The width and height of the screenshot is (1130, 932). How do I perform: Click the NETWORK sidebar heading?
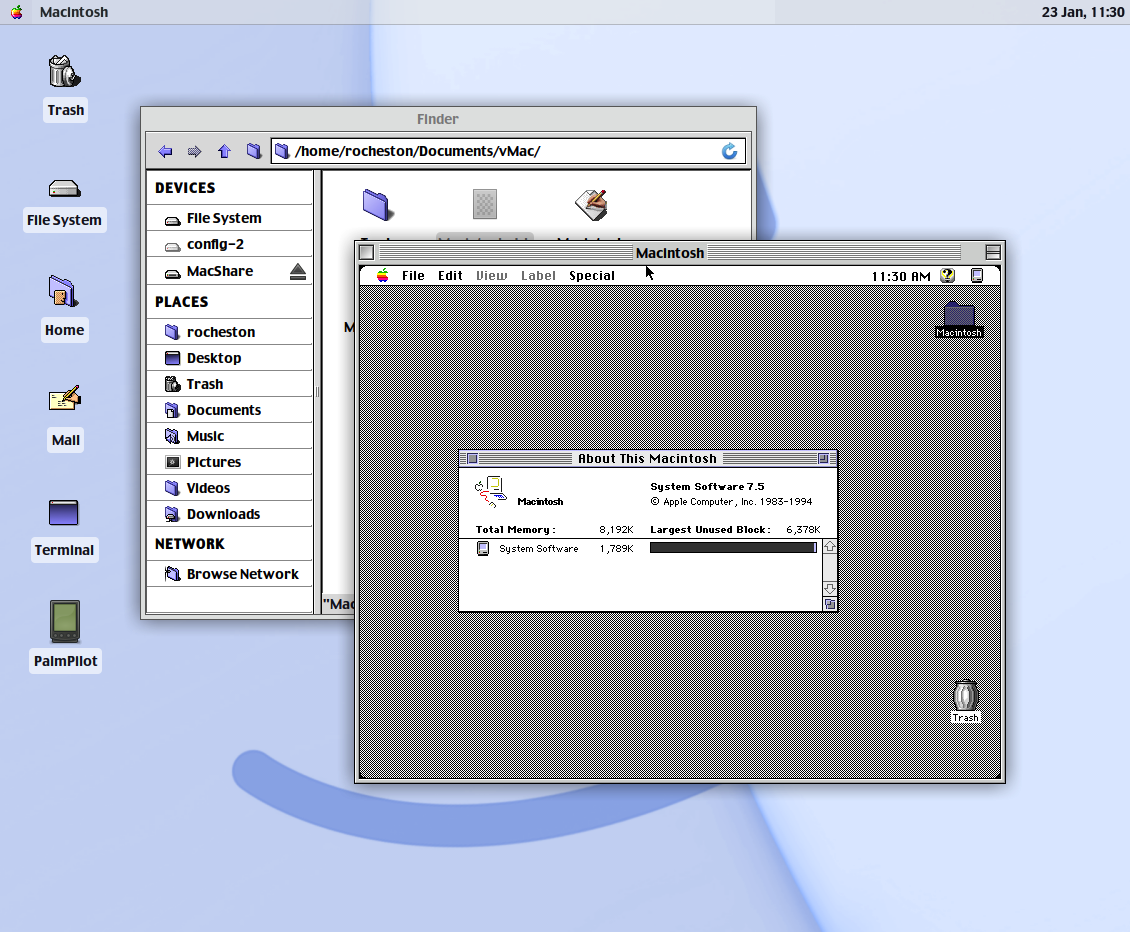tap(190, 544)
